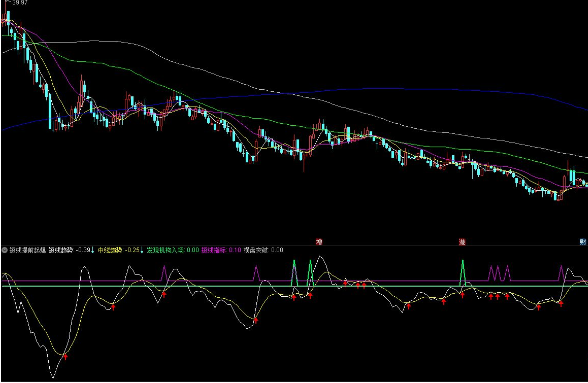
Task: Click the rightmost red event marker on the time axis
Action: click(462, 242)
